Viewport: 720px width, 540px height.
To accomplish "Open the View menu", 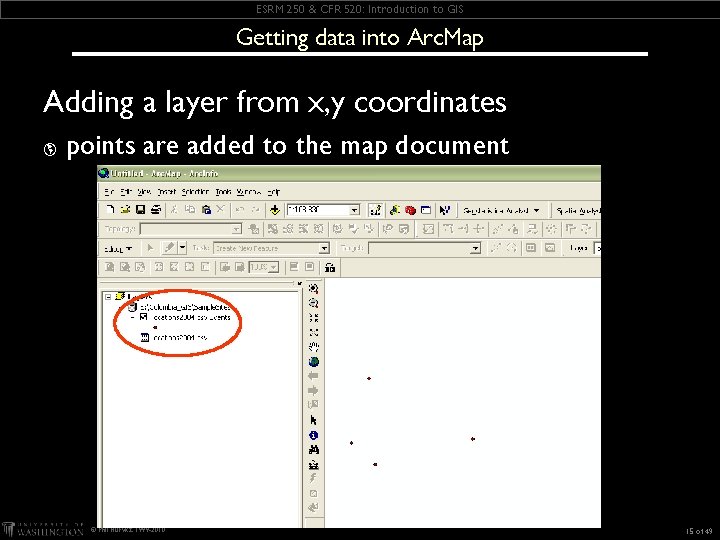I will pyautogui.click(x=144, y=191).
